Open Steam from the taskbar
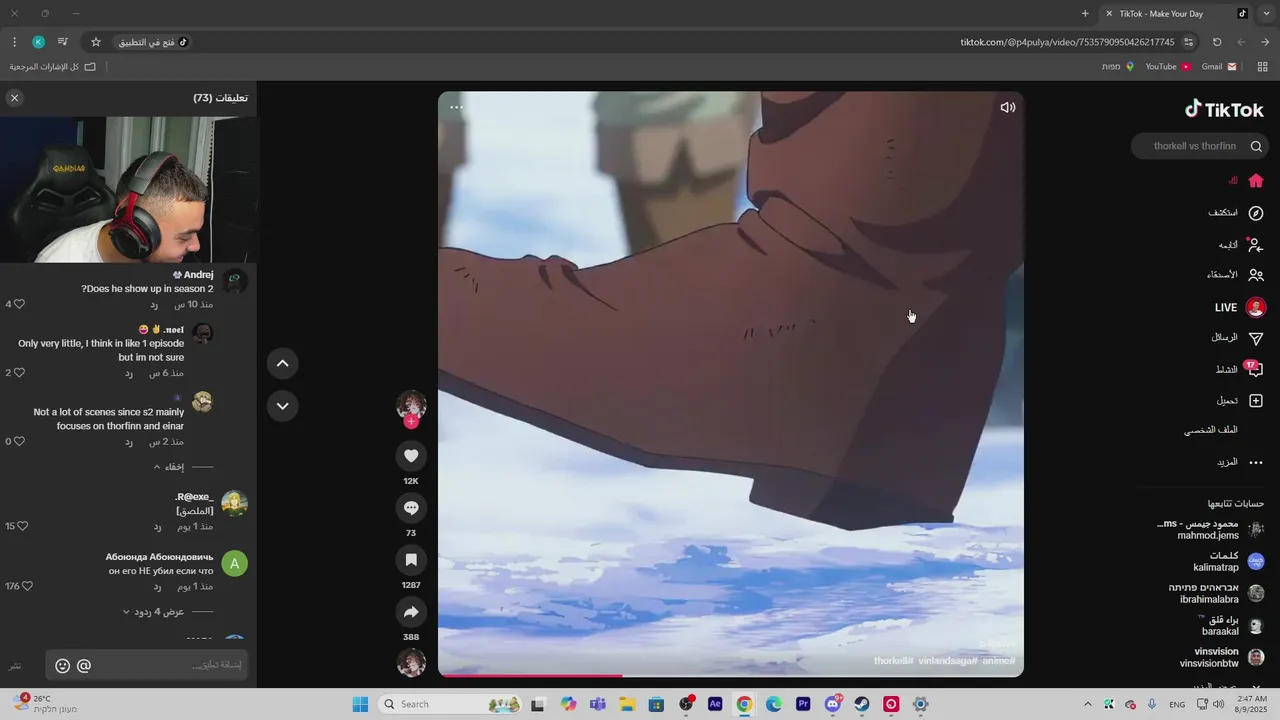This screenshot has width=1280, height=720. (862, 704)
